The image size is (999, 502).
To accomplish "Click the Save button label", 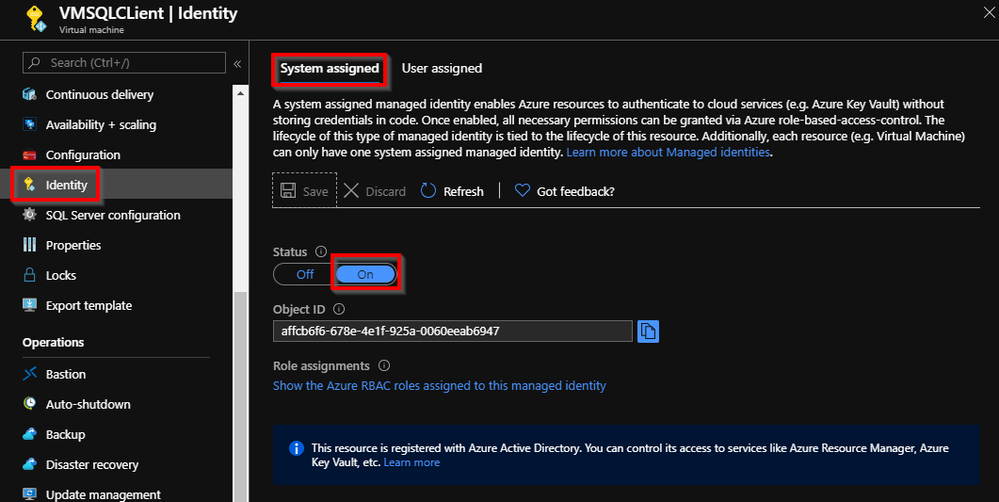I will (x=315, y=191).
